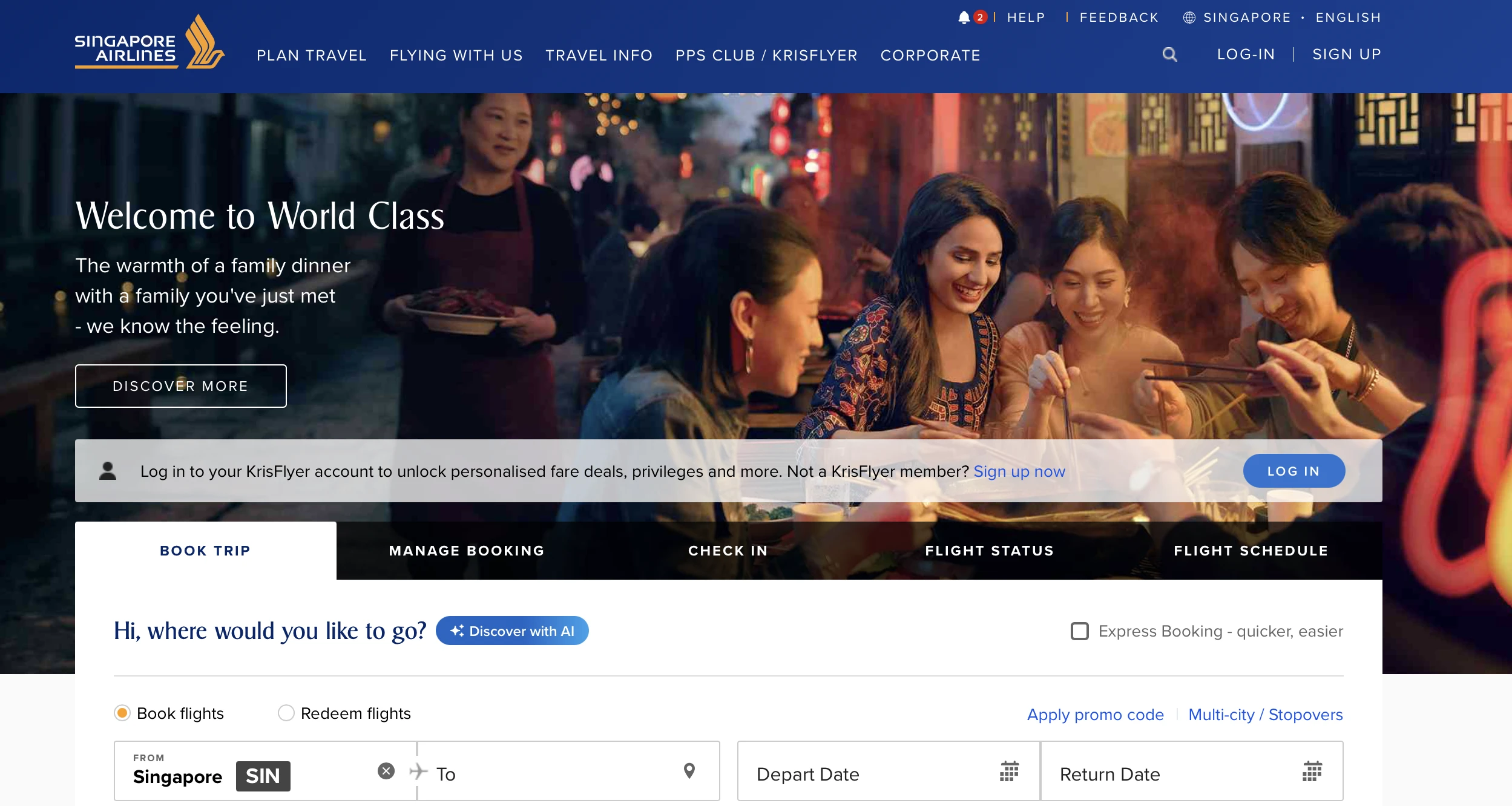Click the blue Log In button
The width and height of the screenshot is (1512, 806).
coord(1294,471)
